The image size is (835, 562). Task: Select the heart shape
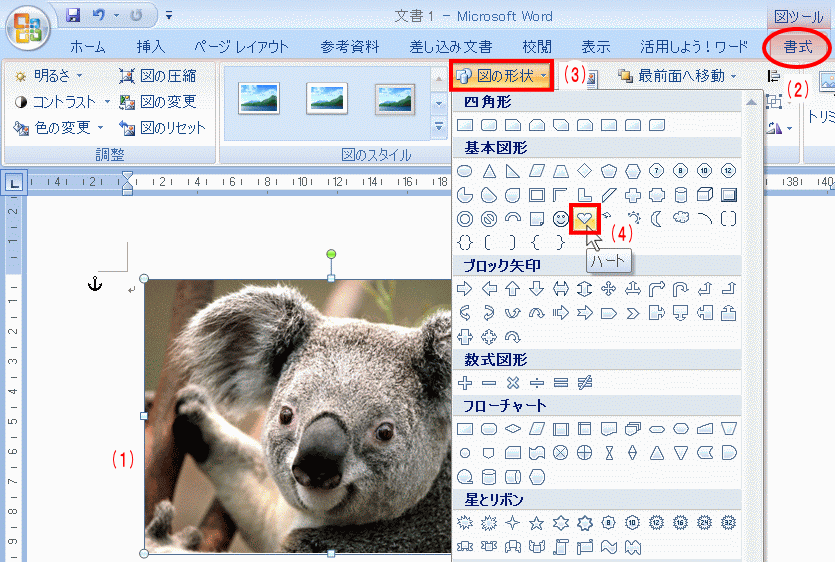(x=584, y=218)
